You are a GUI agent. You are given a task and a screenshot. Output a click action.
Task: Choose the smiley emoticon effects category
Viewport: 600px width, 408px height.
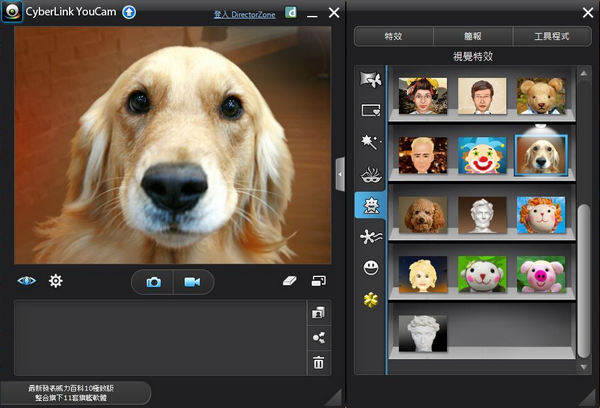pyautogui.click(x=371, y=267)
